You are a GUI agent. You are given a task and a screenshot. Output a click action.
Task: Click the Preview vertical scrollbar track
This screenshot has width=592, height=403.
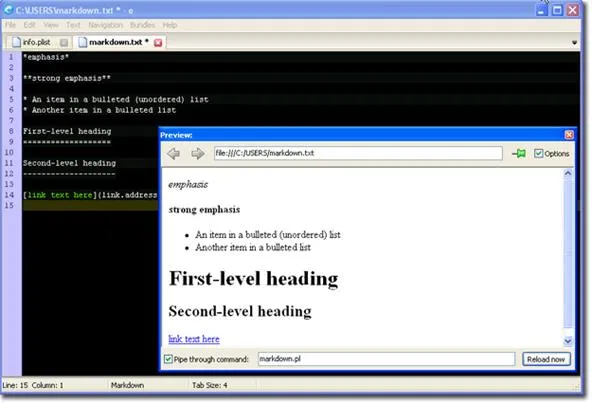[x=568, y=257]
